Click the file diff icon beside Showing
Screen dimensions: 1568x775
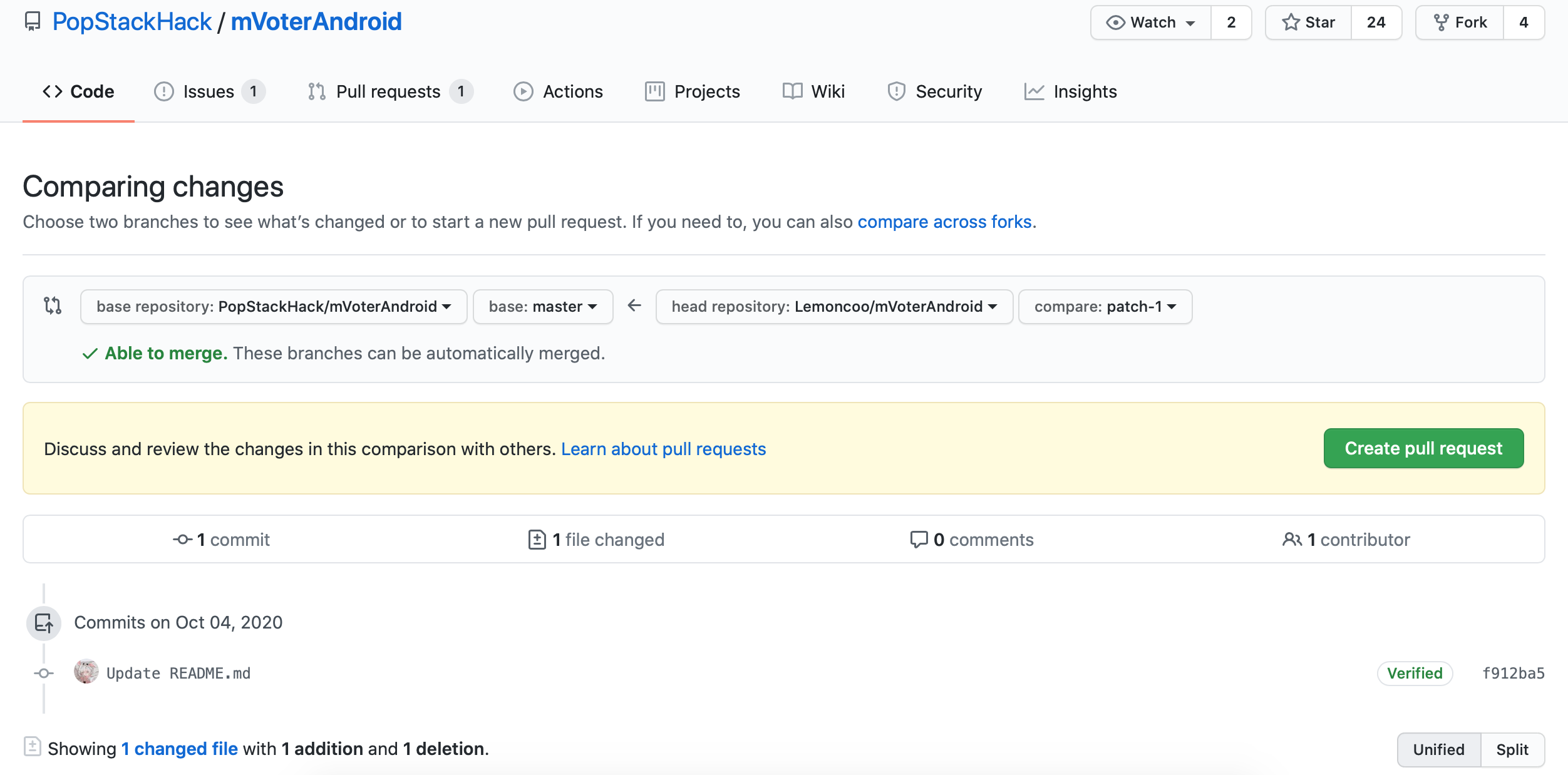pyautogui.click(x=32, y=747)
